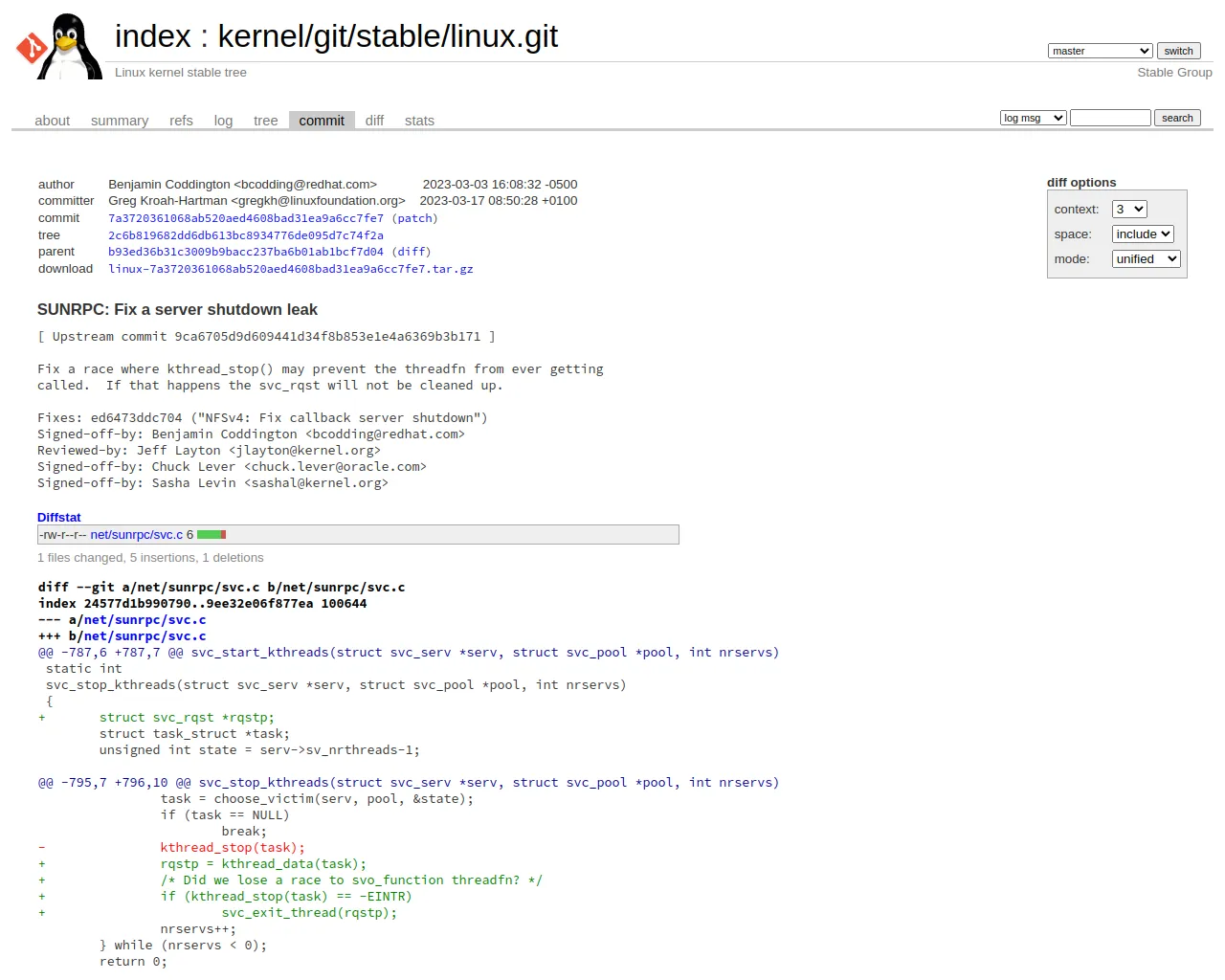Go to the refs tab
This screenshot has height=980, width=1225.
(181, 121)
